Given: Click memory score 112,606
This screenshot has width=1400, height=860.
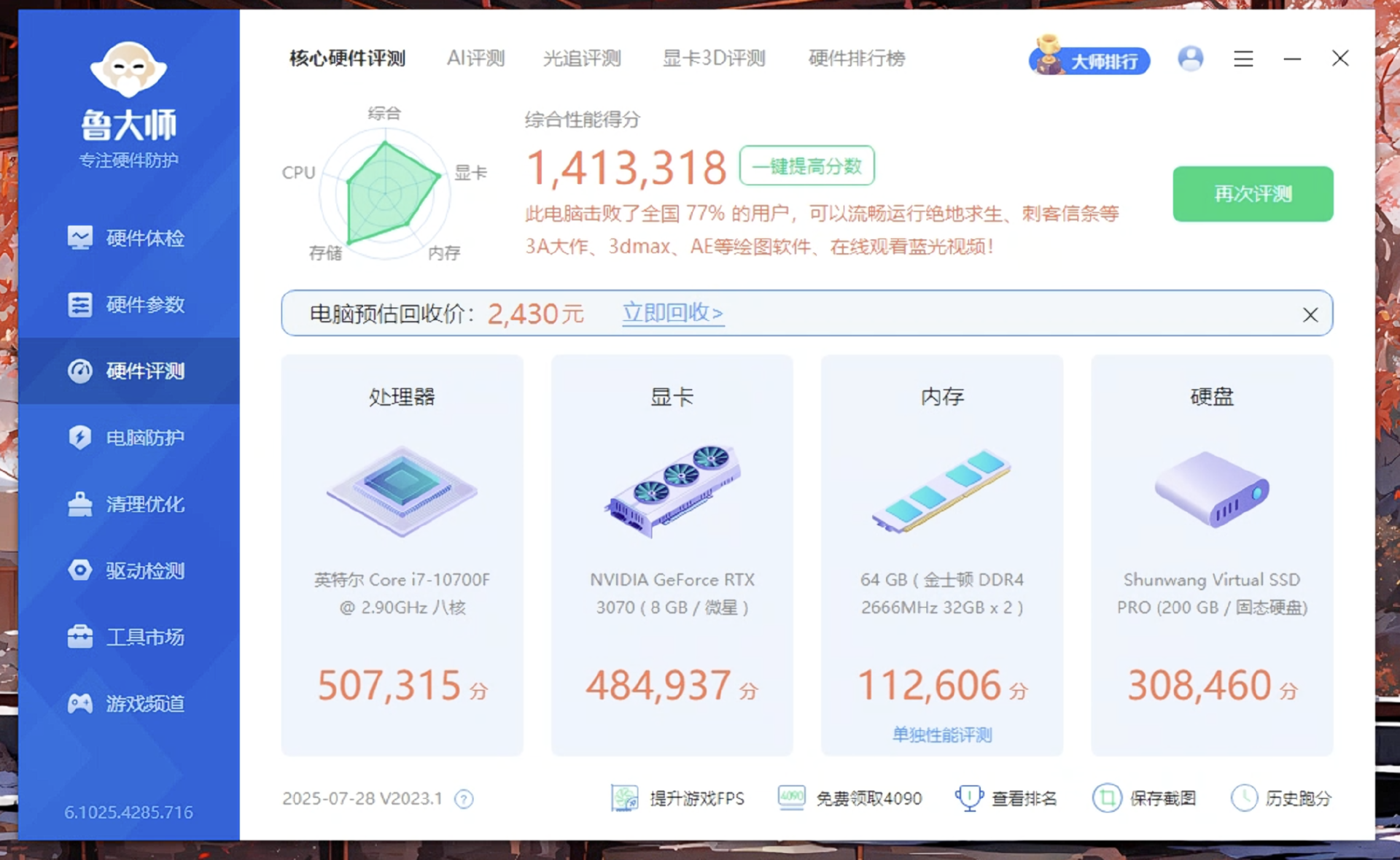Looking at the screenshot, I should pyautogui.click(x=929, y=686).
